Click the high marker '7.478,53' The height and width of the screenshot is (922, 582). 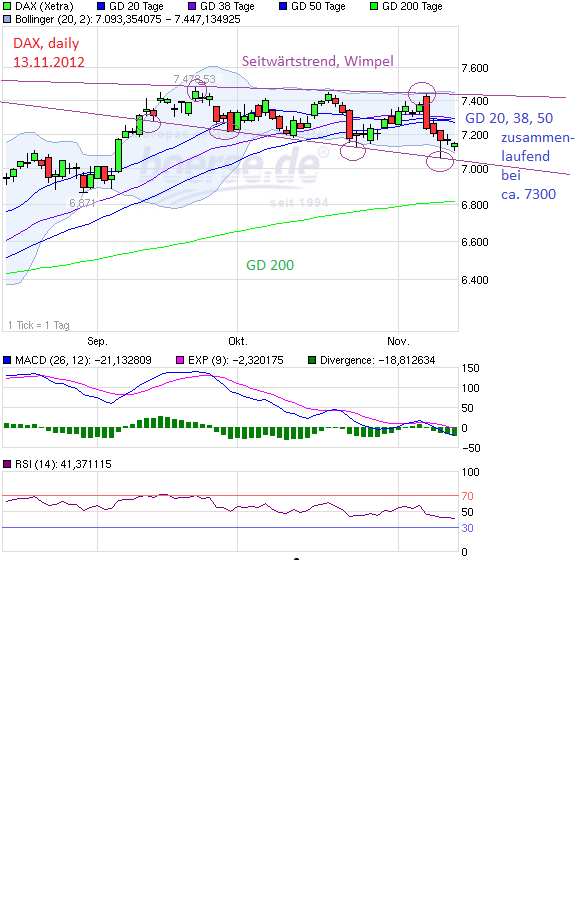point(195,79)
